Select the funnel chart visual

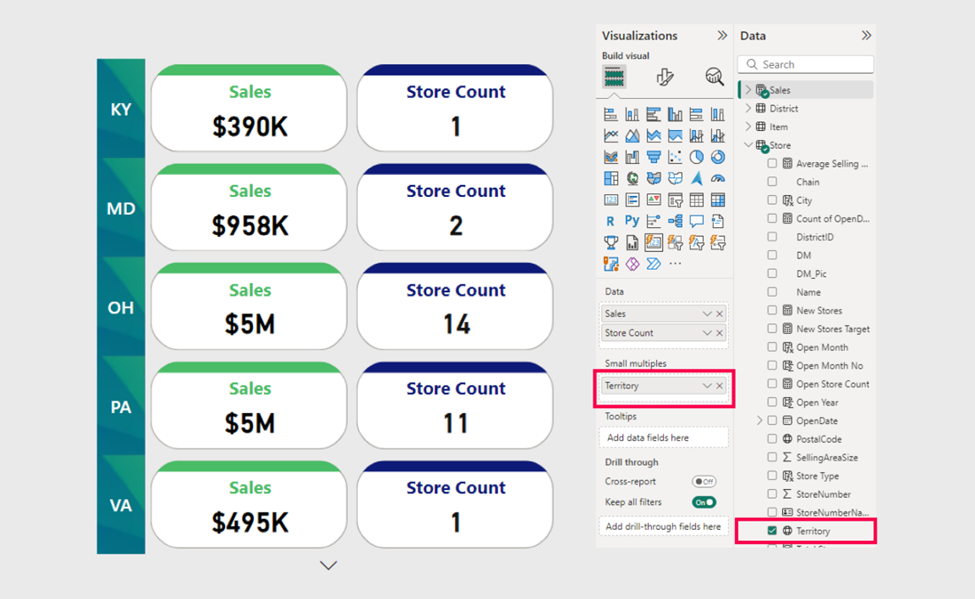tap(653, 157)
